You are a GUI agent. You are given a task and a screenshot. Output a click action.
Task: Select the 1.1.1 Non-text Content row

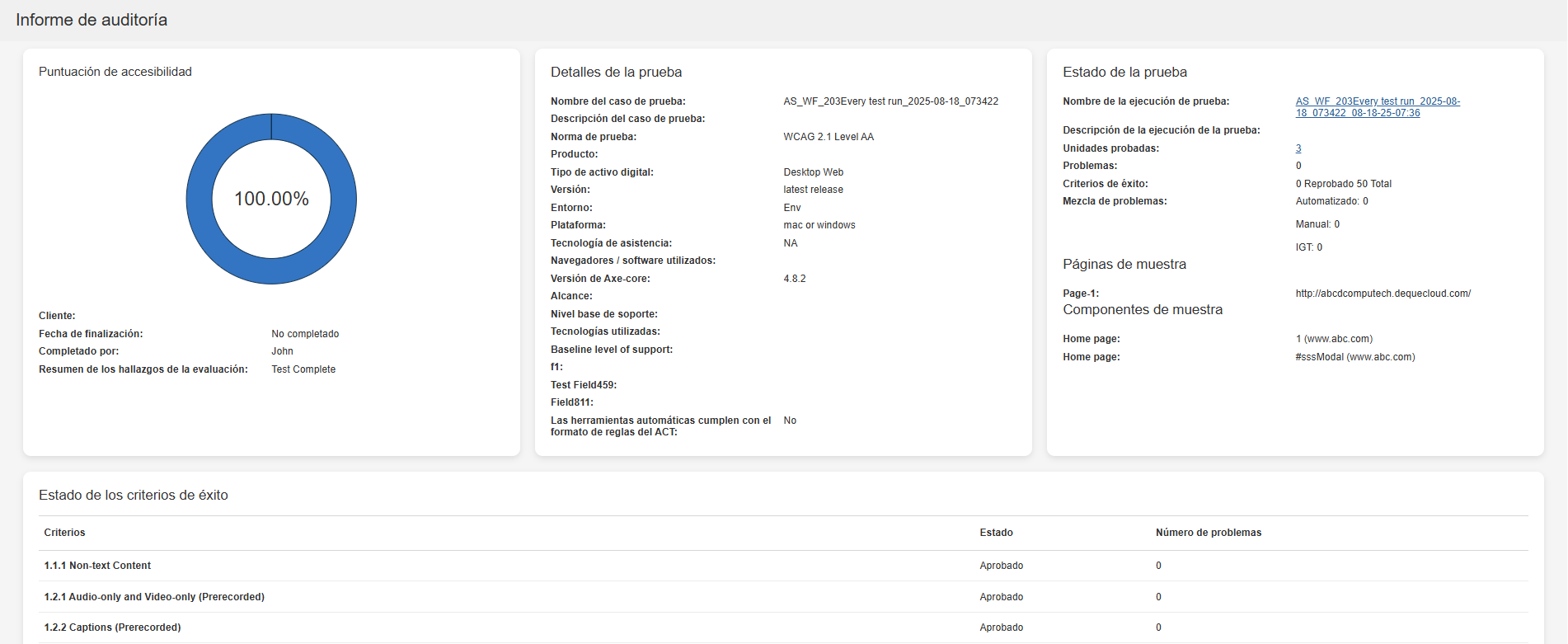coord(97,566)
